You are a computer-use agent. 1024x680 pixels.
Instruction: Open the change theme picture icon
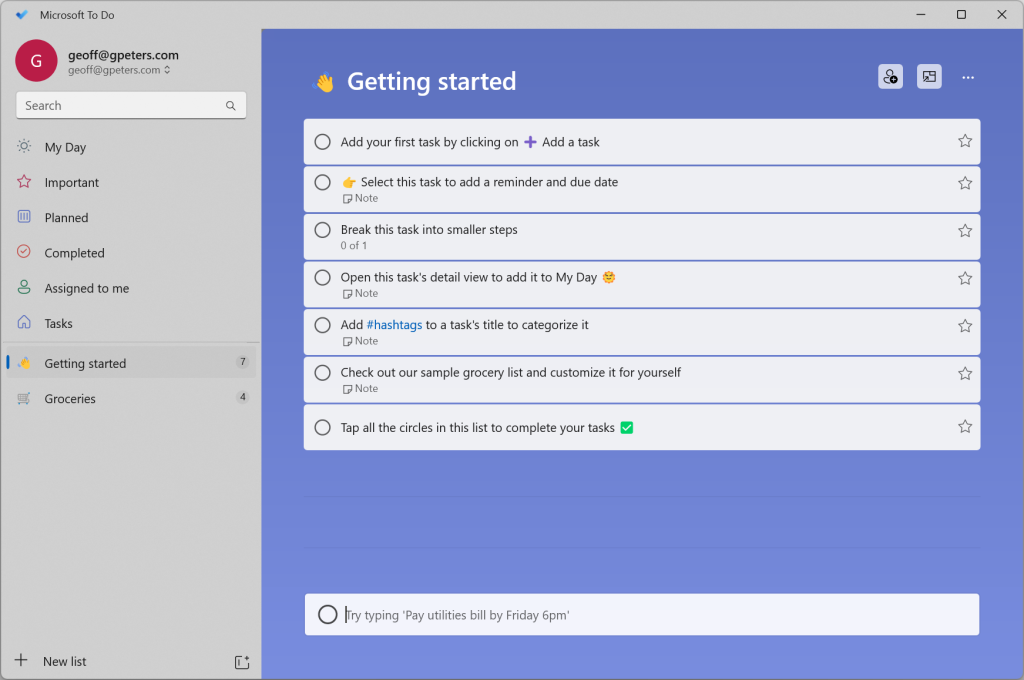[929, 77]
